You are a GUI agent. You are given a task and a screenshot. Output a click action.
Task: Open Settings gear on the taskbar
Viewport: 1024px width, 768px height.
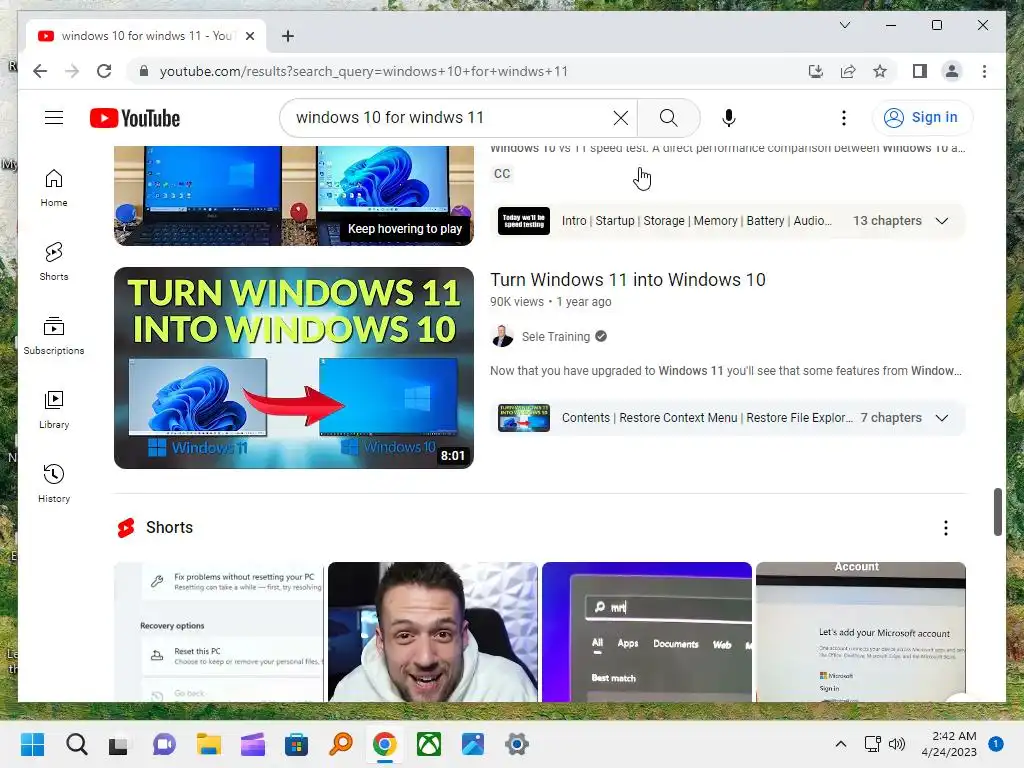tap(517, 744)
